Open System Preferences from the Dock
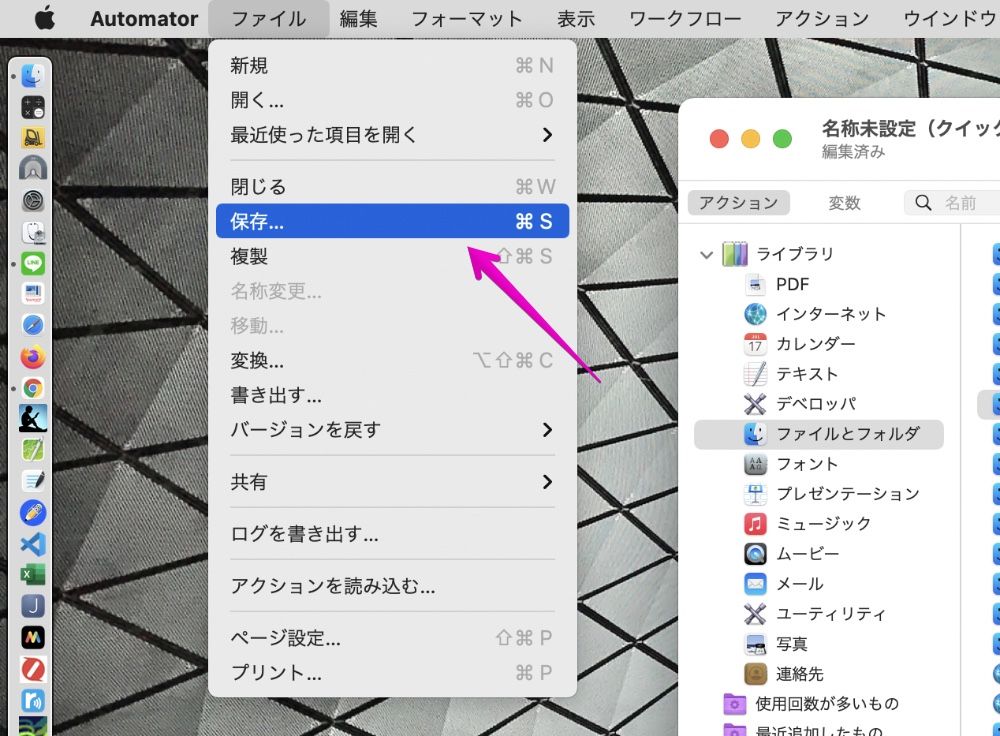The width and height of the screenshot is (1000, 736). (x=33, y=201)
